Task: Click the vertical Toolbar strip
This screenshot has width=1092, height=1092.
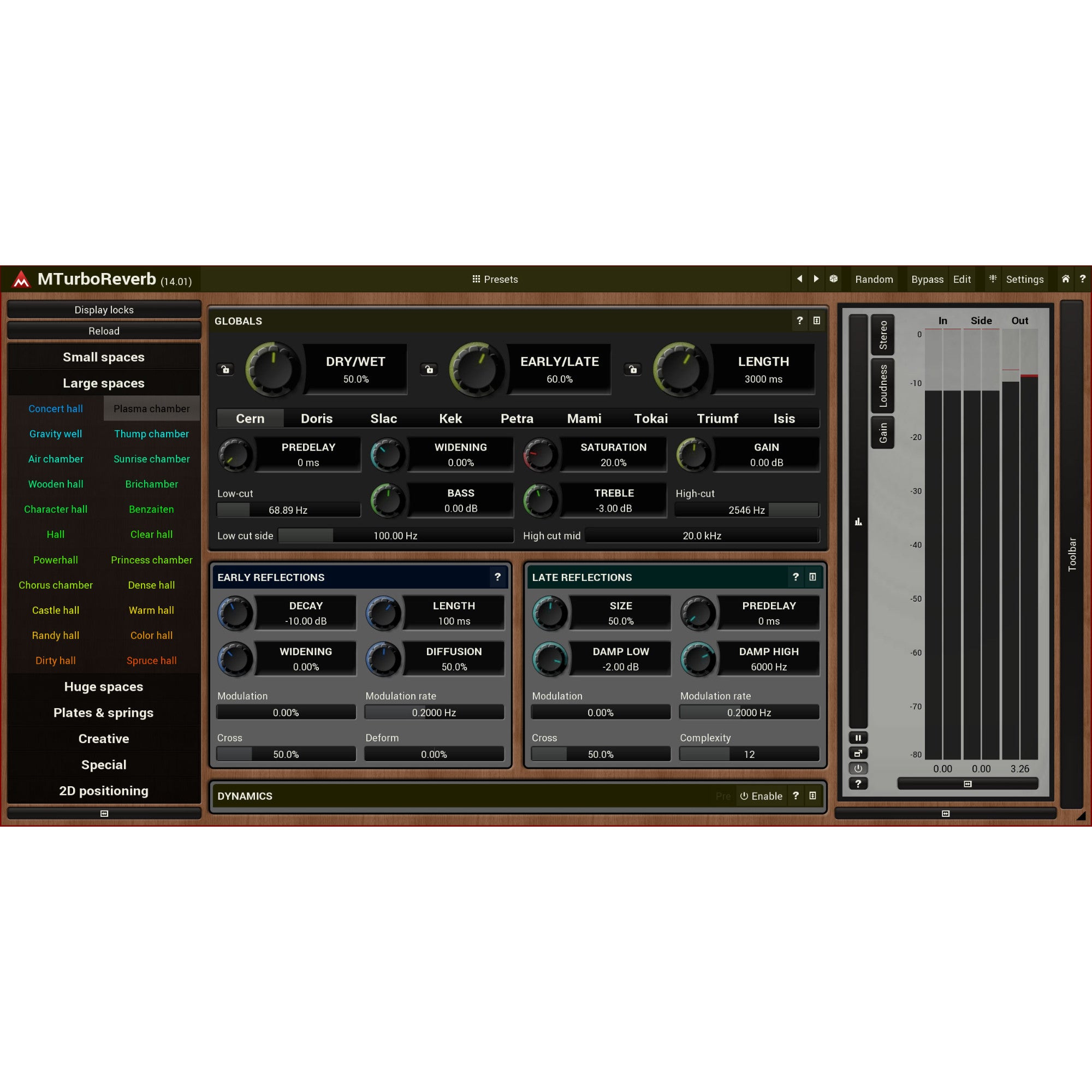Action: pyautogui.click(x=1072, y=555)
